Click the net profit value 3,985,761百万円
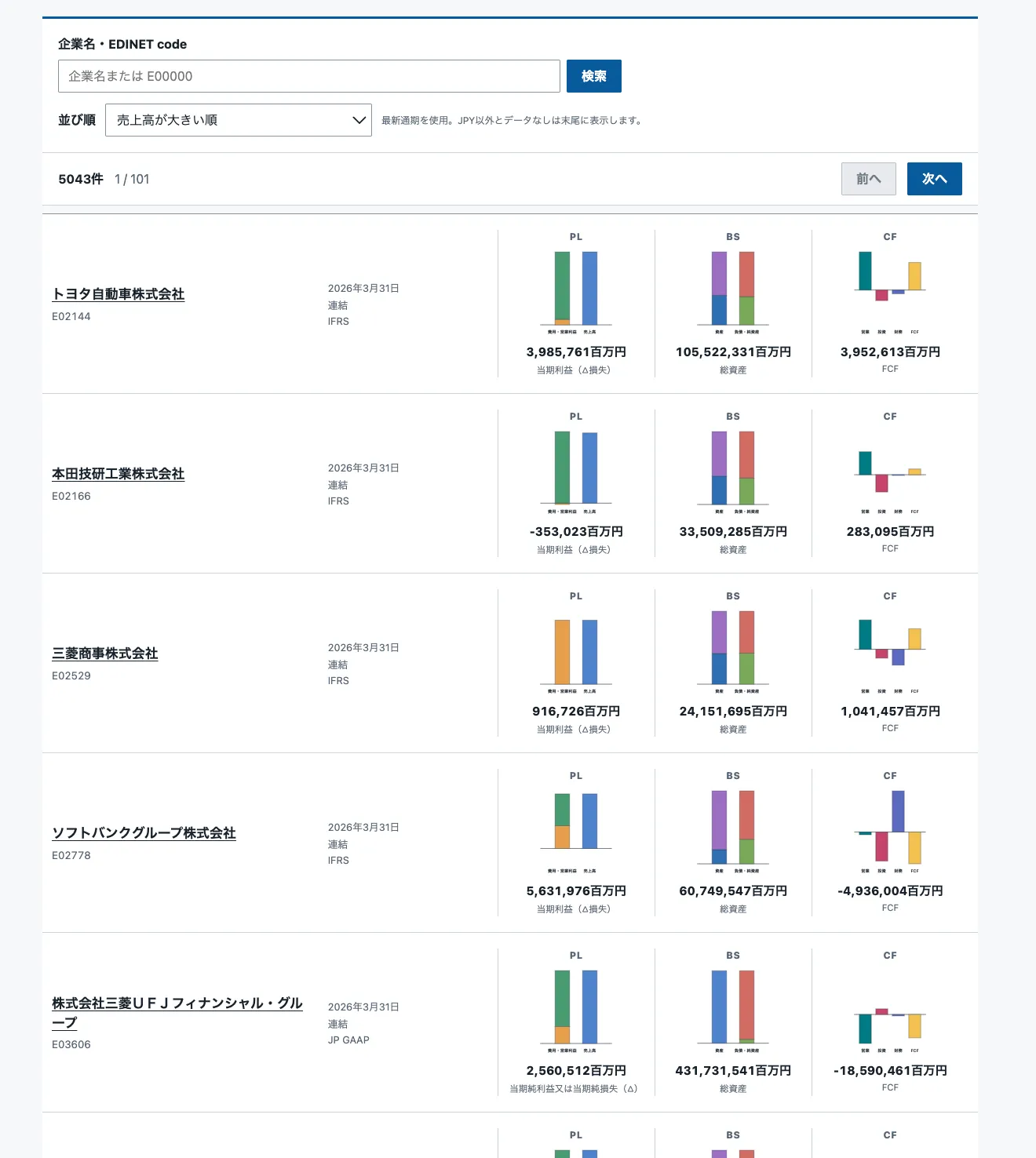This screenshot has height=1158, width=1036. (x=576, y=352)
